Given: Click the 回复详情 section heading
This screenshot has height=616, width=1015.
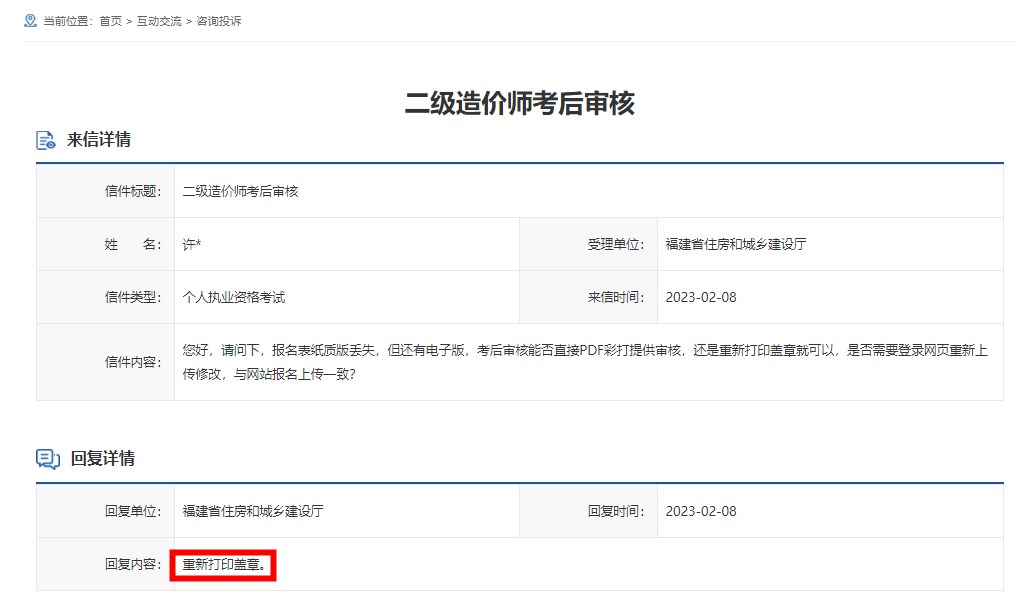Looking at the screenshot, I should tap(102, 459).
